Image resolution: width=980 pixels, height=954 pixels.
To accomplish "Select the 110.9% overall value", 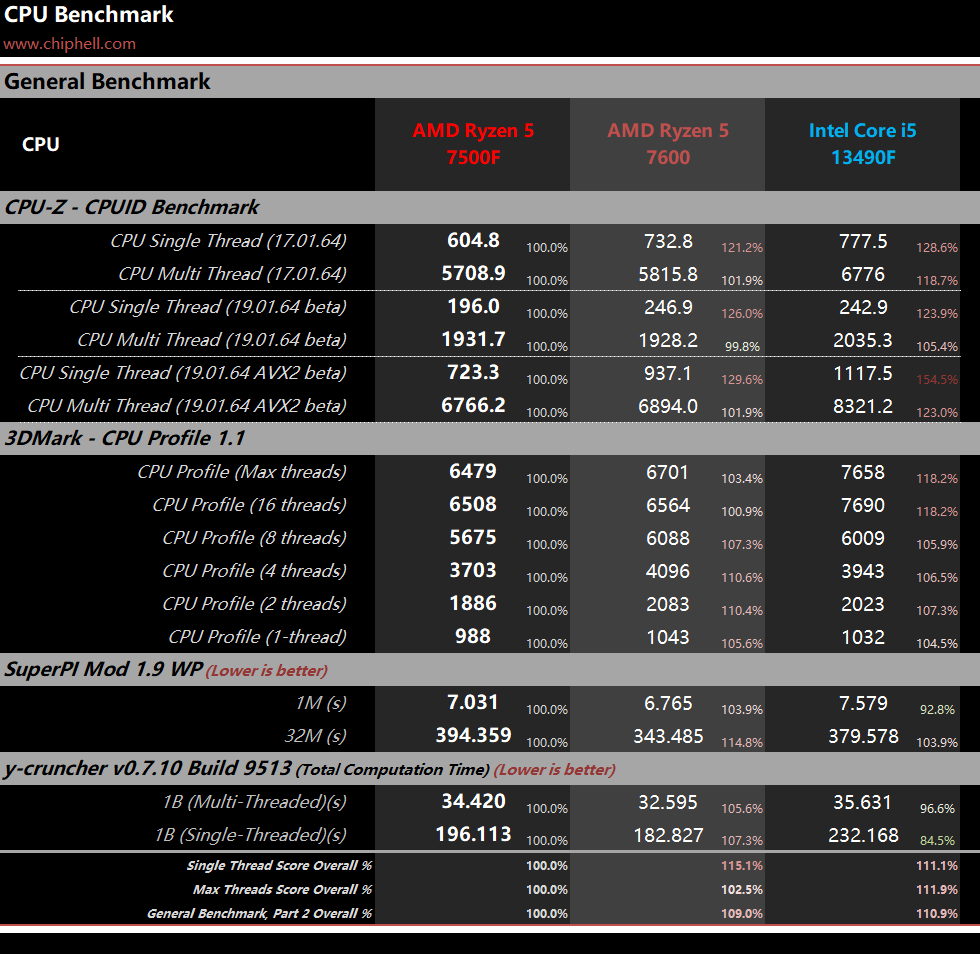I will tap(937, 914).
